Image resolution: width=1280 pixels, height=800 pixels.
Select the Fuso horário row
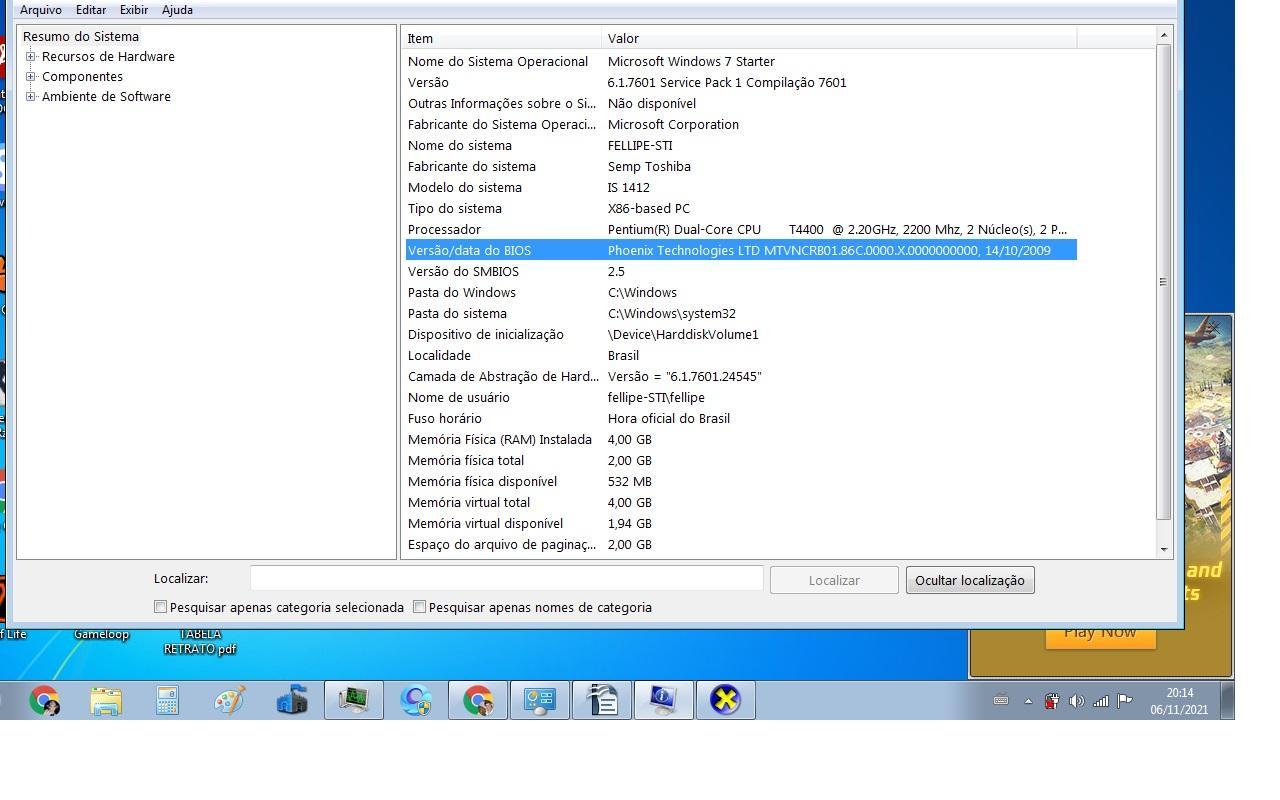(x=741, y=418)
